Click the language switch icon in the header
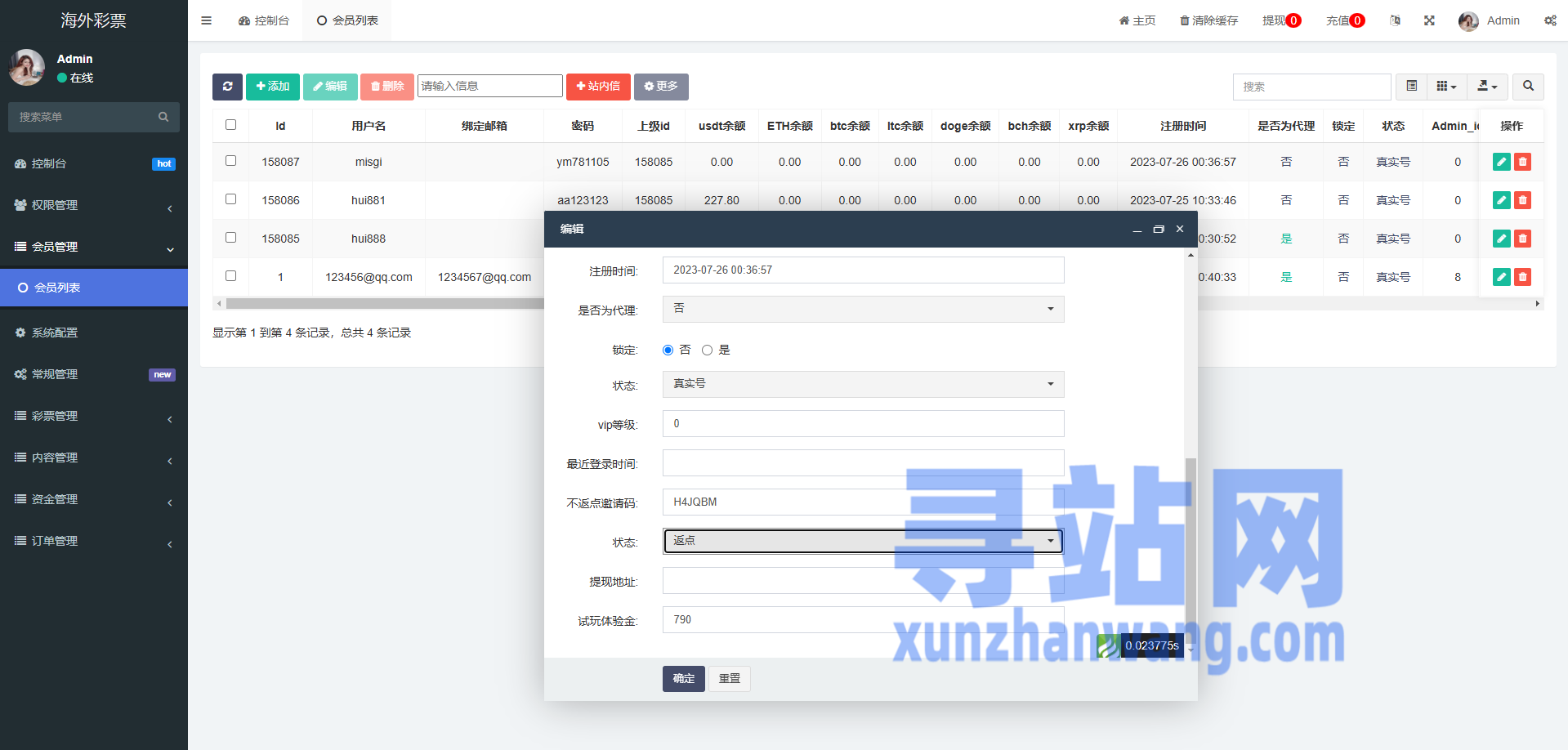The height and width of the screenshot is (750, 1568). coord(1395,20)
